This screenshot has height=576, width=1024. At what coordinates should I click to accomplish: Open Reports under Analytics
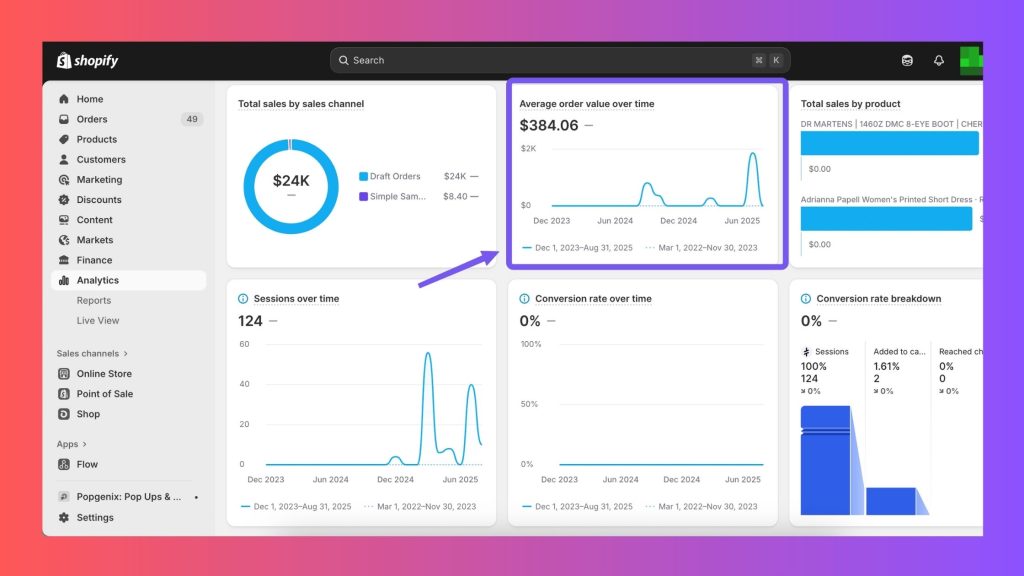coord(93,300)
